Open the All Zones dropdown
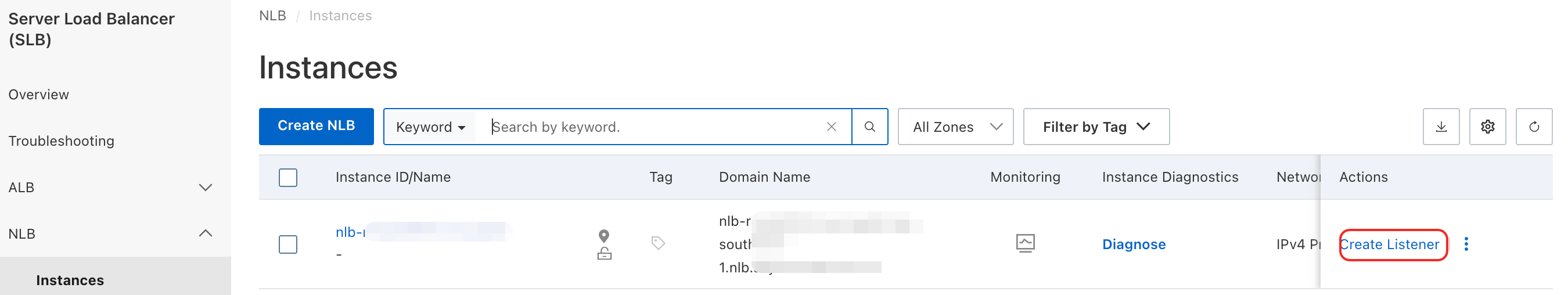 tap(955, 127)
